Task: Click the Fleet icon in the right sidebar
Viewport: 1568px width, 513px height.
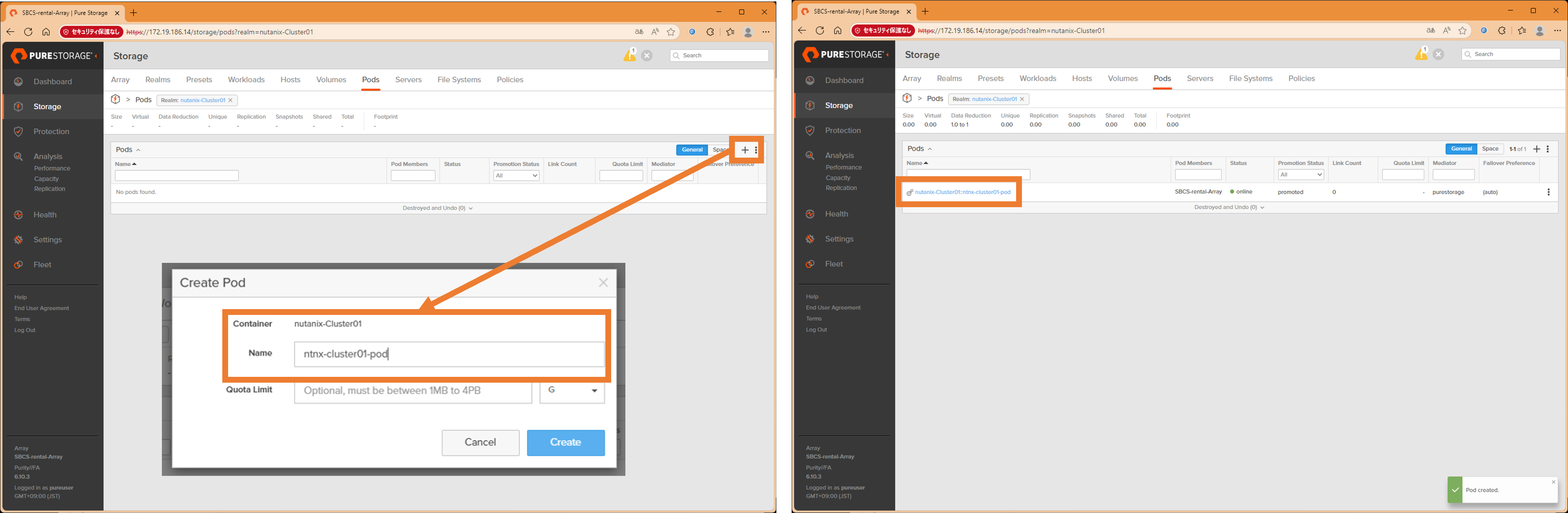Action: click(x=810, y=264)
